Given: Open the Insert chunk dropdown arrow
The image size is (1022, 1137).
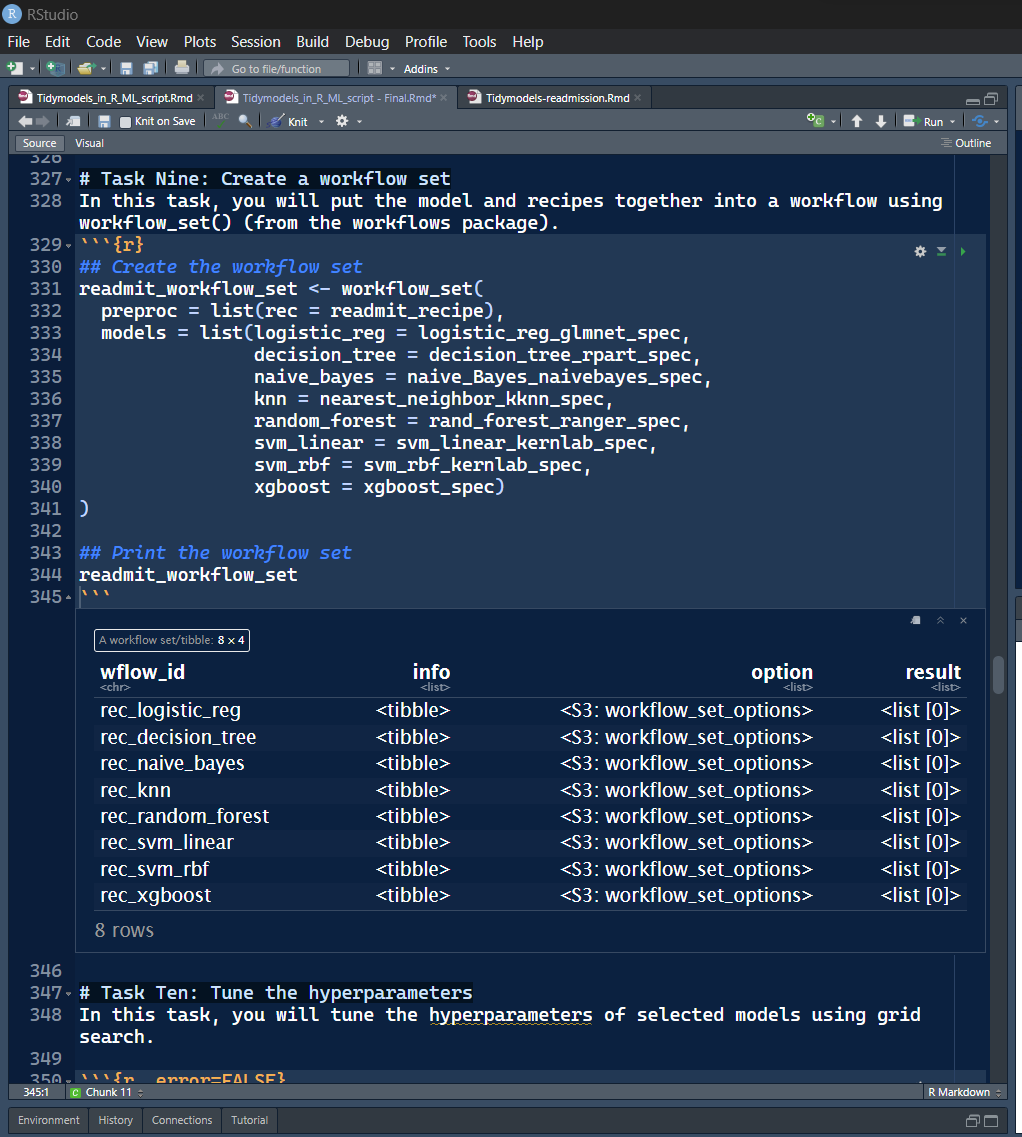Looking at the screenshot, I should coord(833,122).
